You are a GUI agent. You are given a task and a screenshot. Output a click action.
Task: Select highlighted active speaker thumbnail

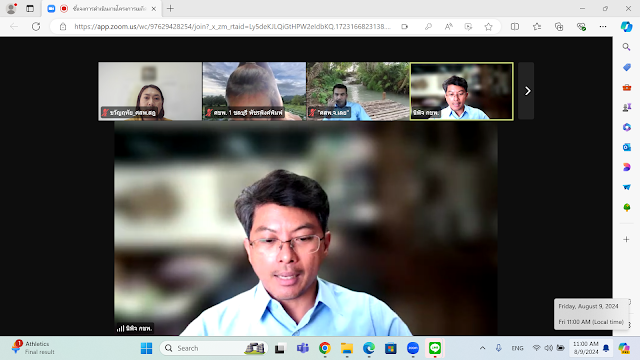[x=462, y=91]
